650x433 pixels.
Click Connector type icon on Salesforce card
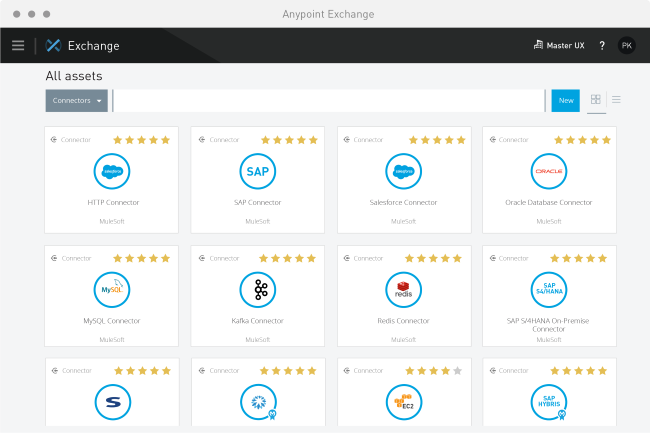click(347, 140)
